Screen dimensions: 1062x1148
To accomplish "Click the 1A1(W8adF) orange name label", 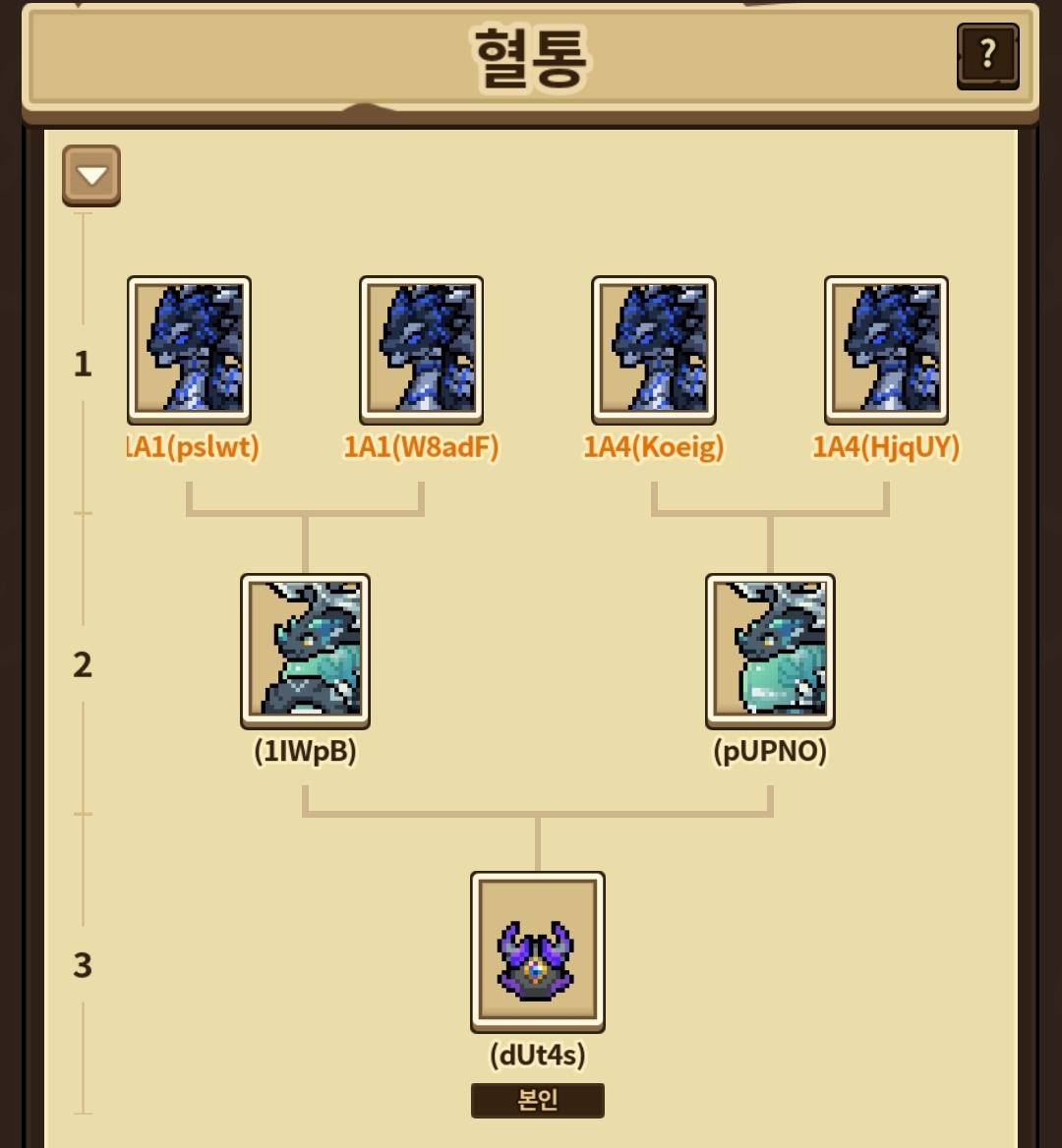I will pyautogui.click(x=421, y=446).
